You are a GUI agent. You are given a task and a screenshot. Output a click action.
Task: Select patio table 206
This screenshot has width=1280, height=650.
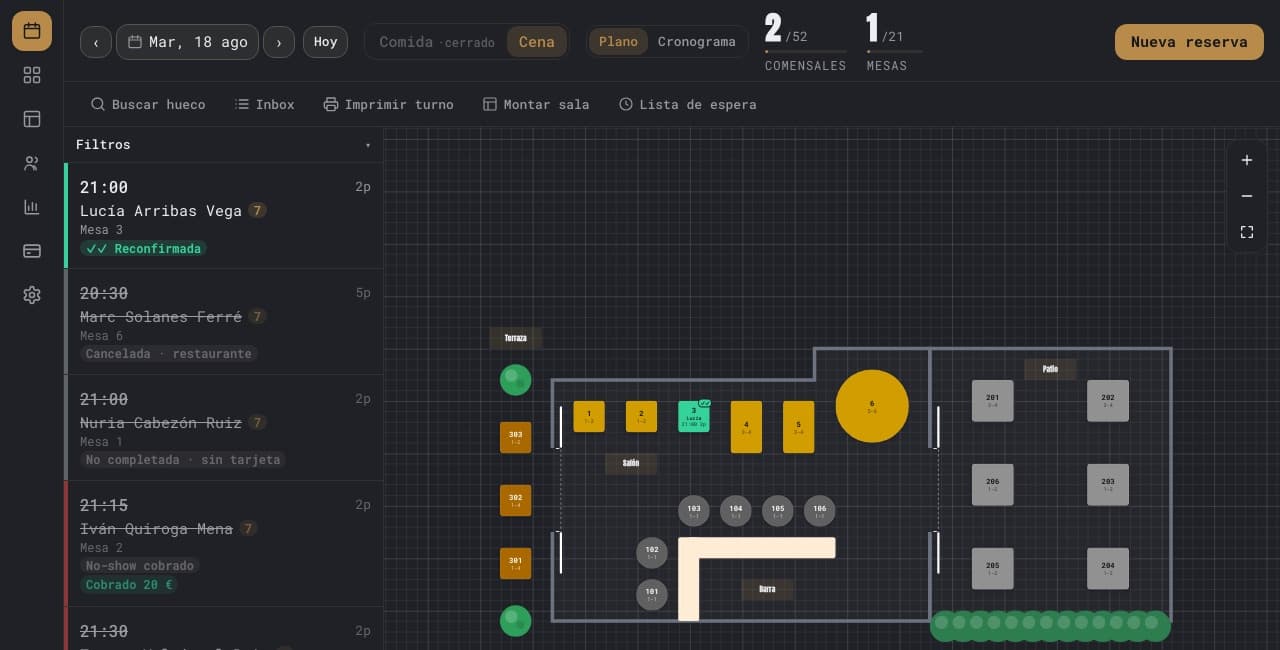point(993,484)
